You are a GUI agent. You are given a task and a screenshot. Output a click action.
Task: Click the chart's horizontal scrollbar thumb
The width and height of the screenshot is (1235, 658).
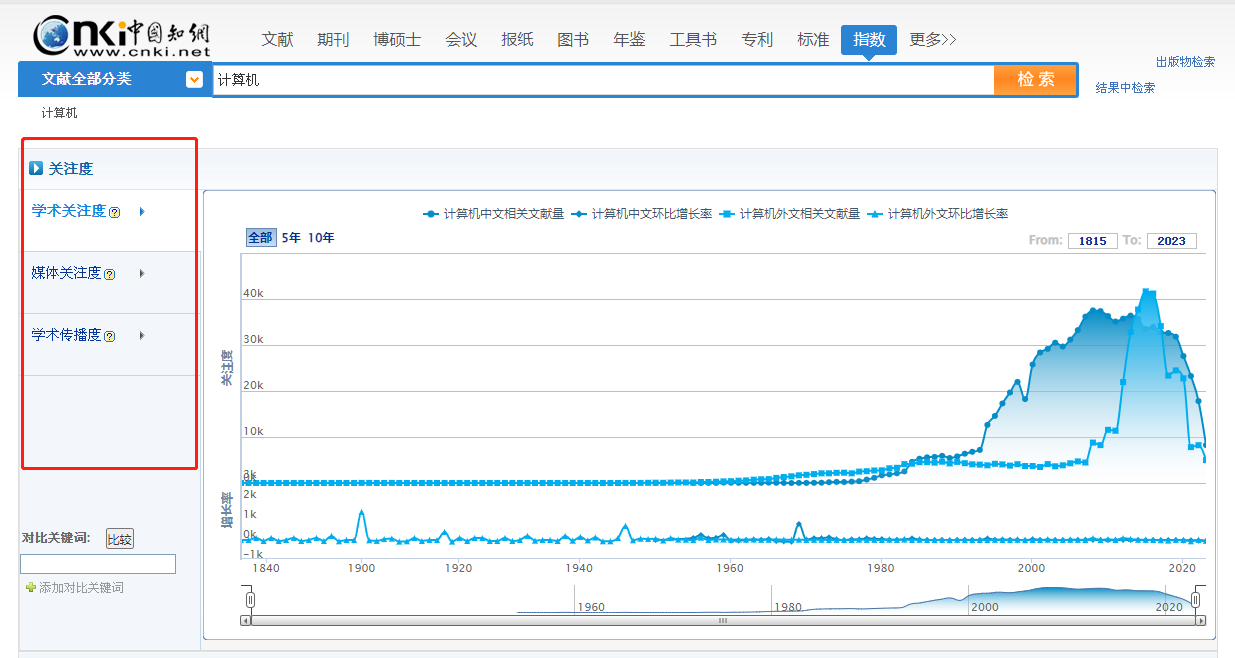coord(723,620)
